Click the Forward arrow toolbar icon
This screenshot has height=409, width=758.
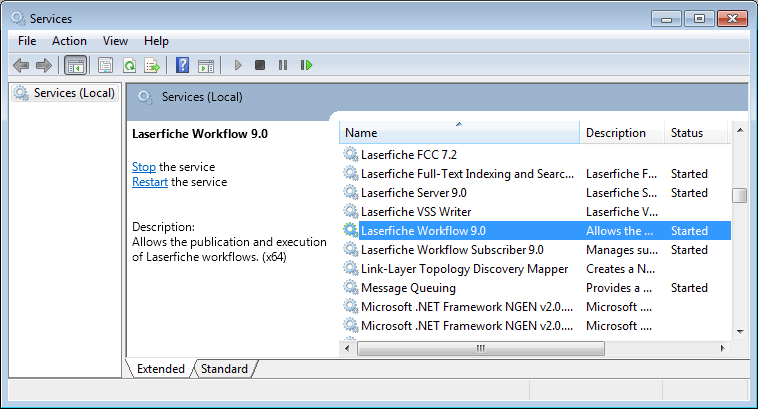coord(43,65)
